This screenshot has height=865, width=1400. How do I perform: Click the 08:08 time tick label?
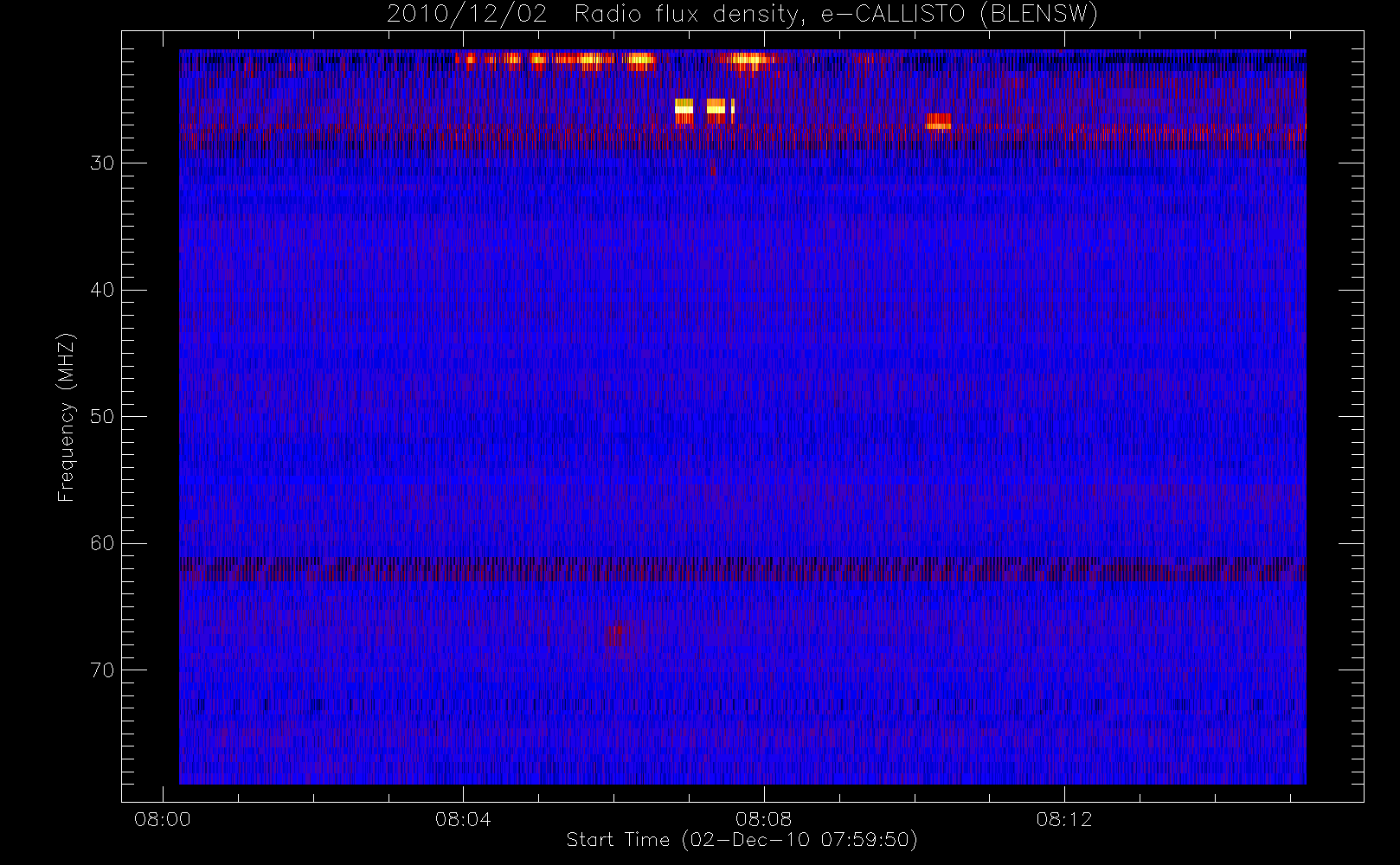[763, 819]
